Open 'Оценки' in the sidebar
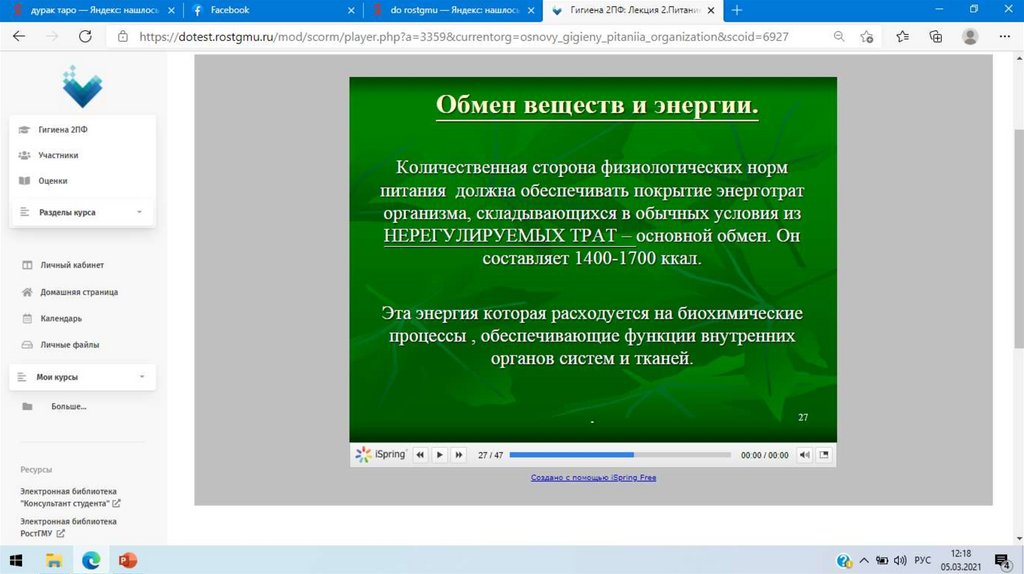 tap(53, 181)
